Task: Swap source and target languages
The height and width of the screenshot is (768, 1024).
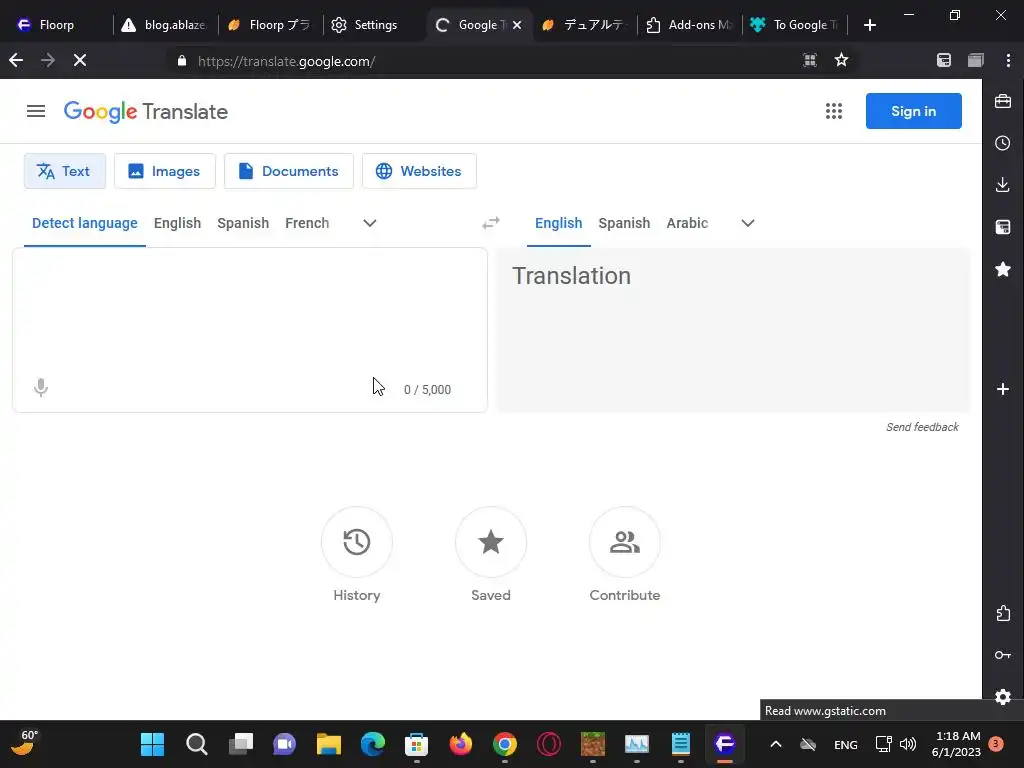Action: coord(491,223)
